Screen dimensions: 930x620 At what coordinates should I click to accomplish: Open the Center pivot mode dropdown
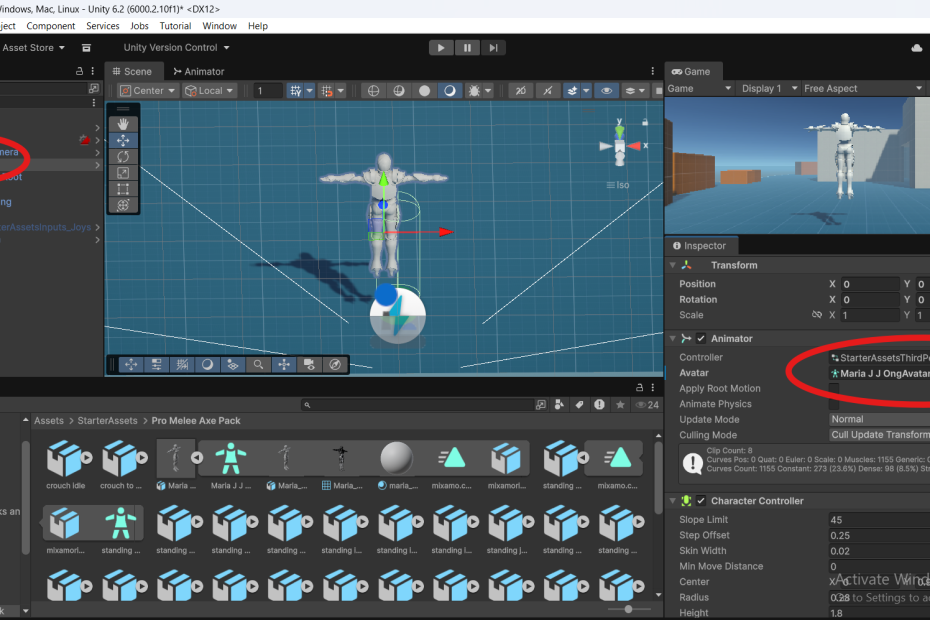148,90
